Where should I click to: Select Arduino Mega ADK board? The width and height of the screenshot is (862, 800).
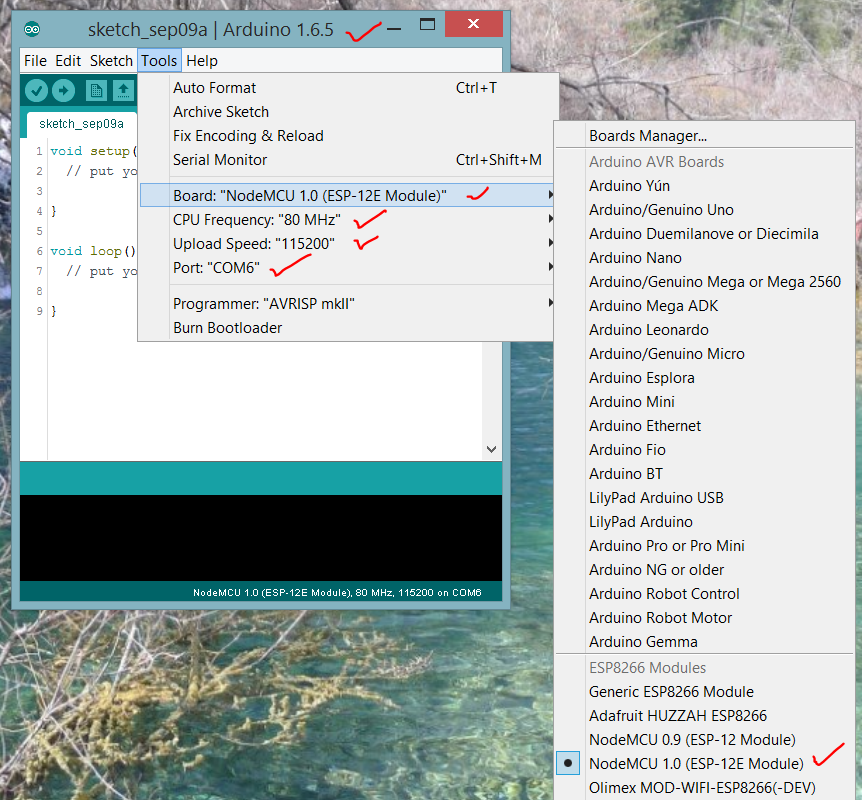pyautogui.click(x=704, y=306)
